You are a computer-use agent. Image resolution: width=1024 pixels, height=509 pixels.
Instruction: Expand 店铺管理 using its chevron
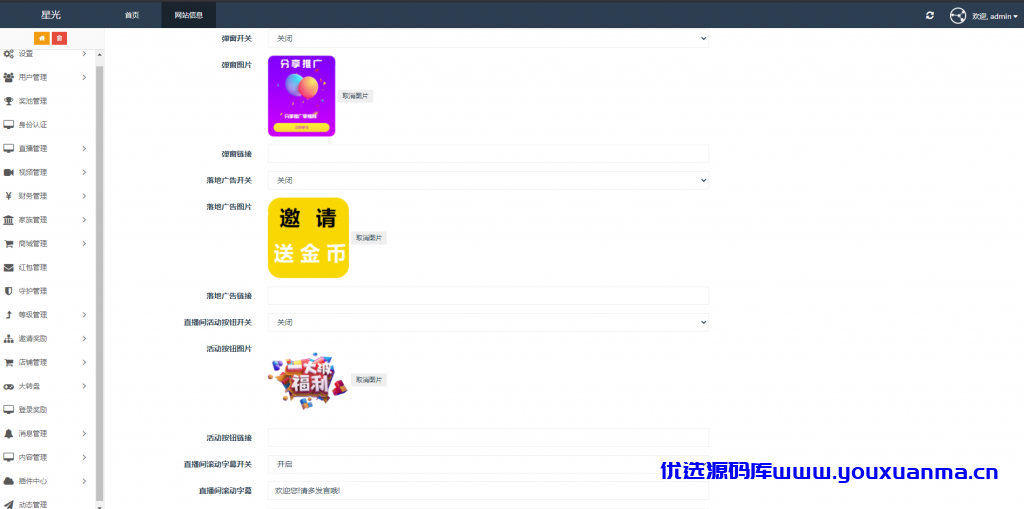point(84,362)
